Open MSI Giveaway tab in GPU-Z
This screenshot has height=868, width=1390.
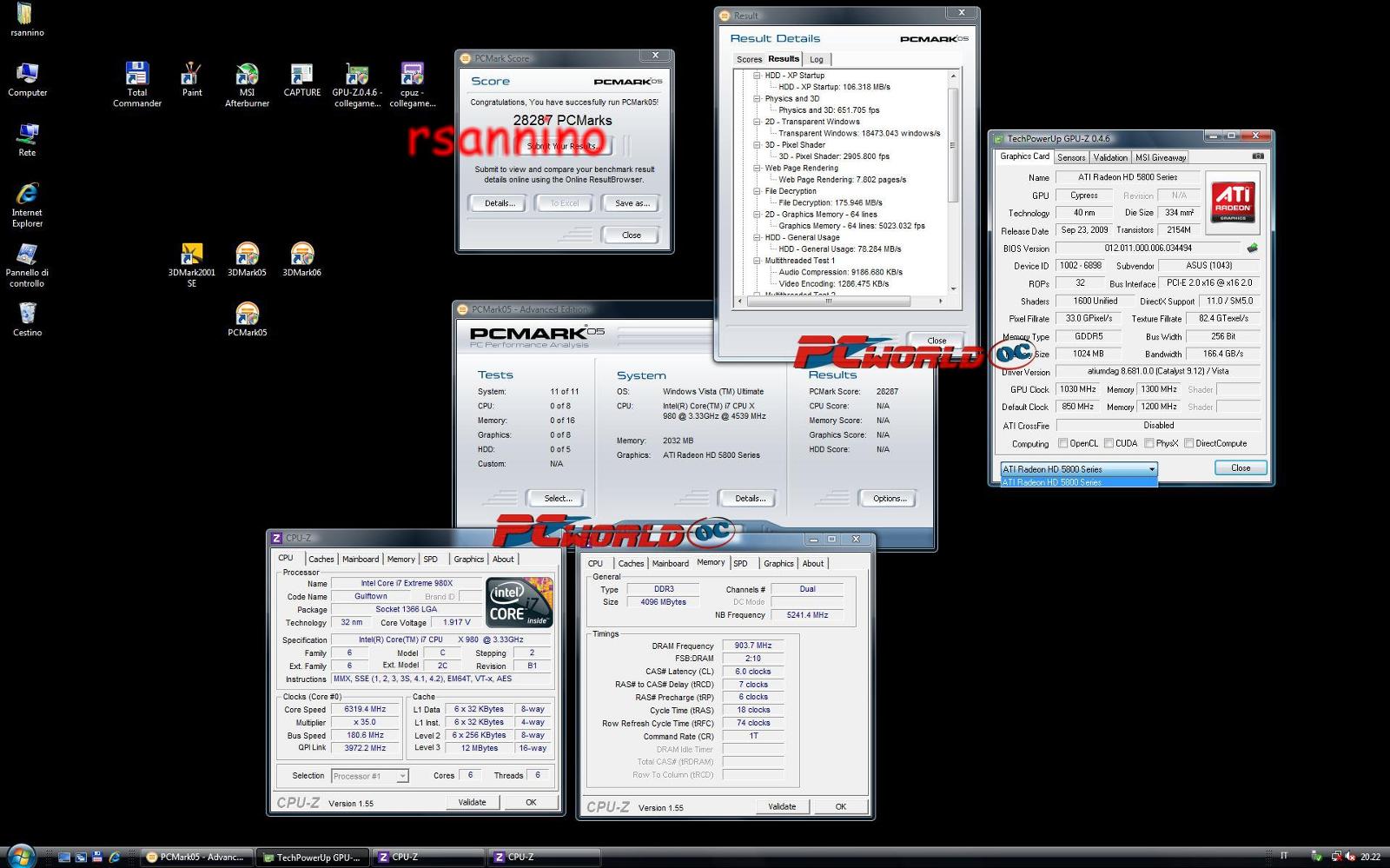pyautogui.click(x=1161, y=157)
